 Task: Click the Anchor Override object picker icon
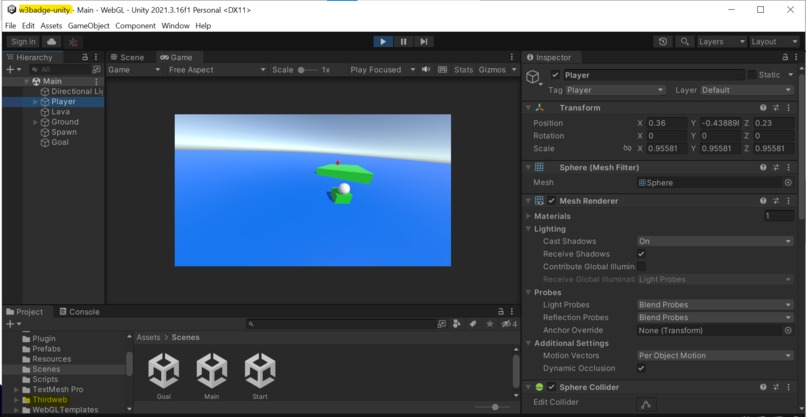pos(788,330)
